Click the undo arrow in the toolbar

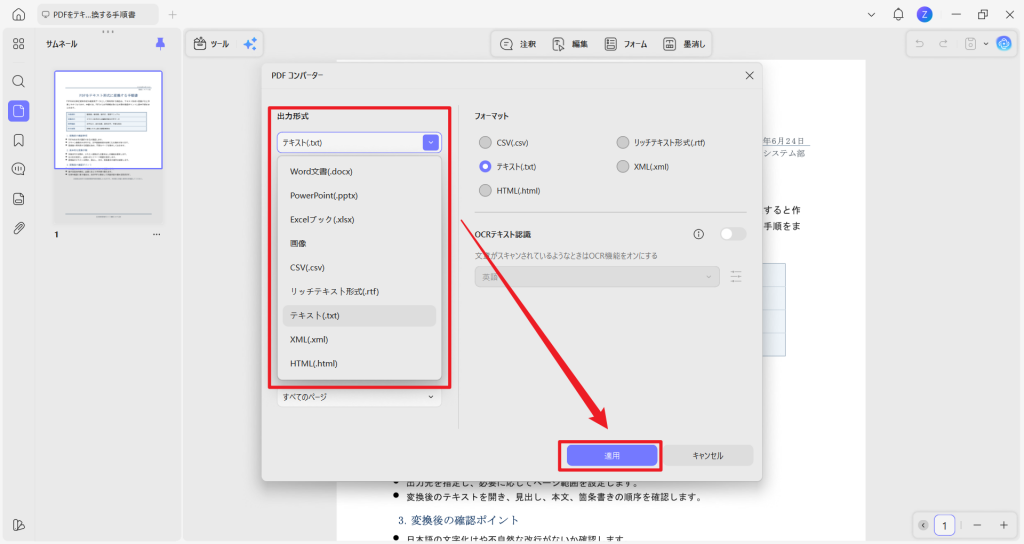[x=920, y=44]
